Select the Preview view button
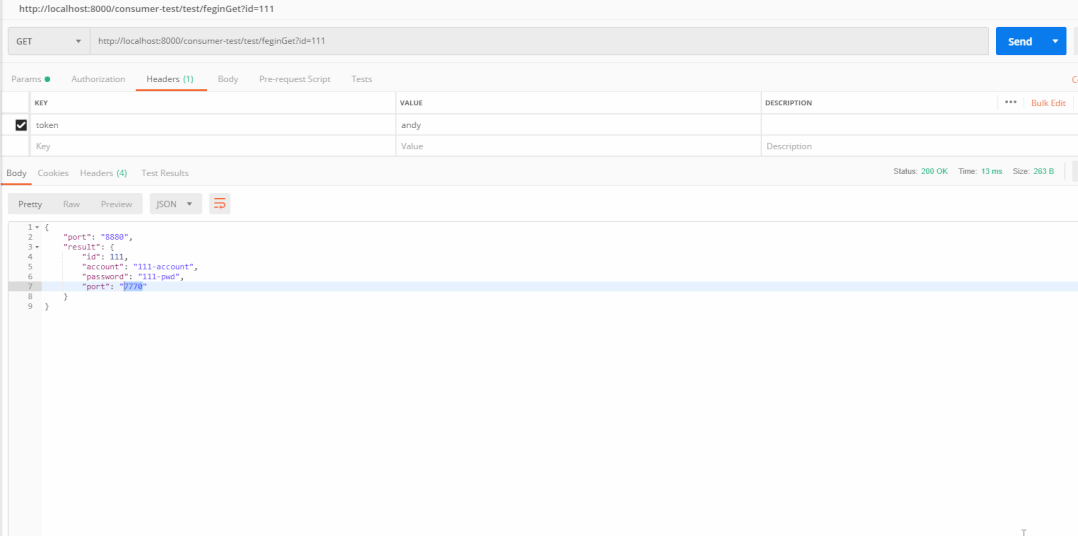The image size is (1078, 536). click(x=116, y=204)
